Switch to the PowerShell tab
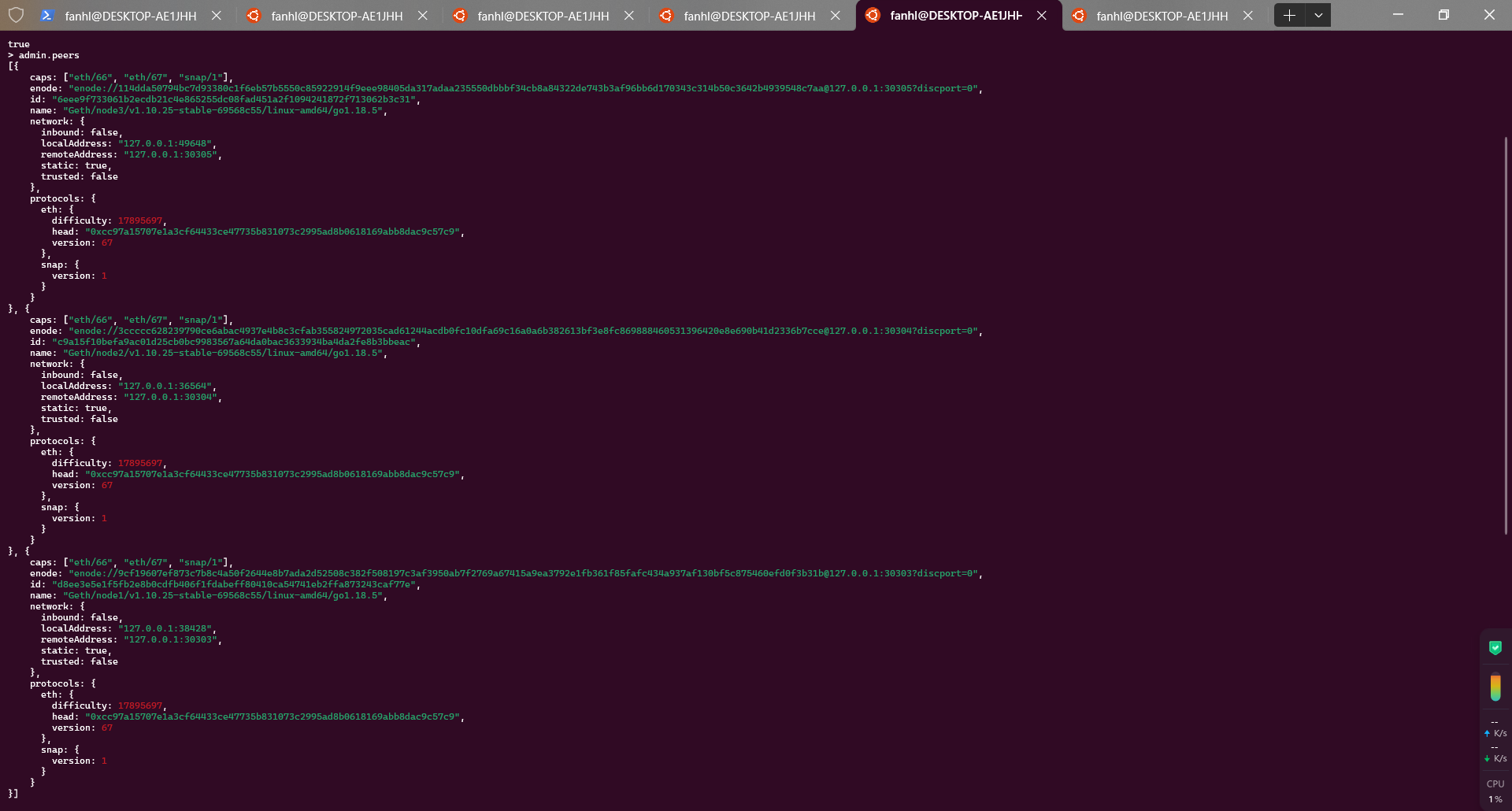The width and height of the screenshot is (1512, 811). click(130, 16)
